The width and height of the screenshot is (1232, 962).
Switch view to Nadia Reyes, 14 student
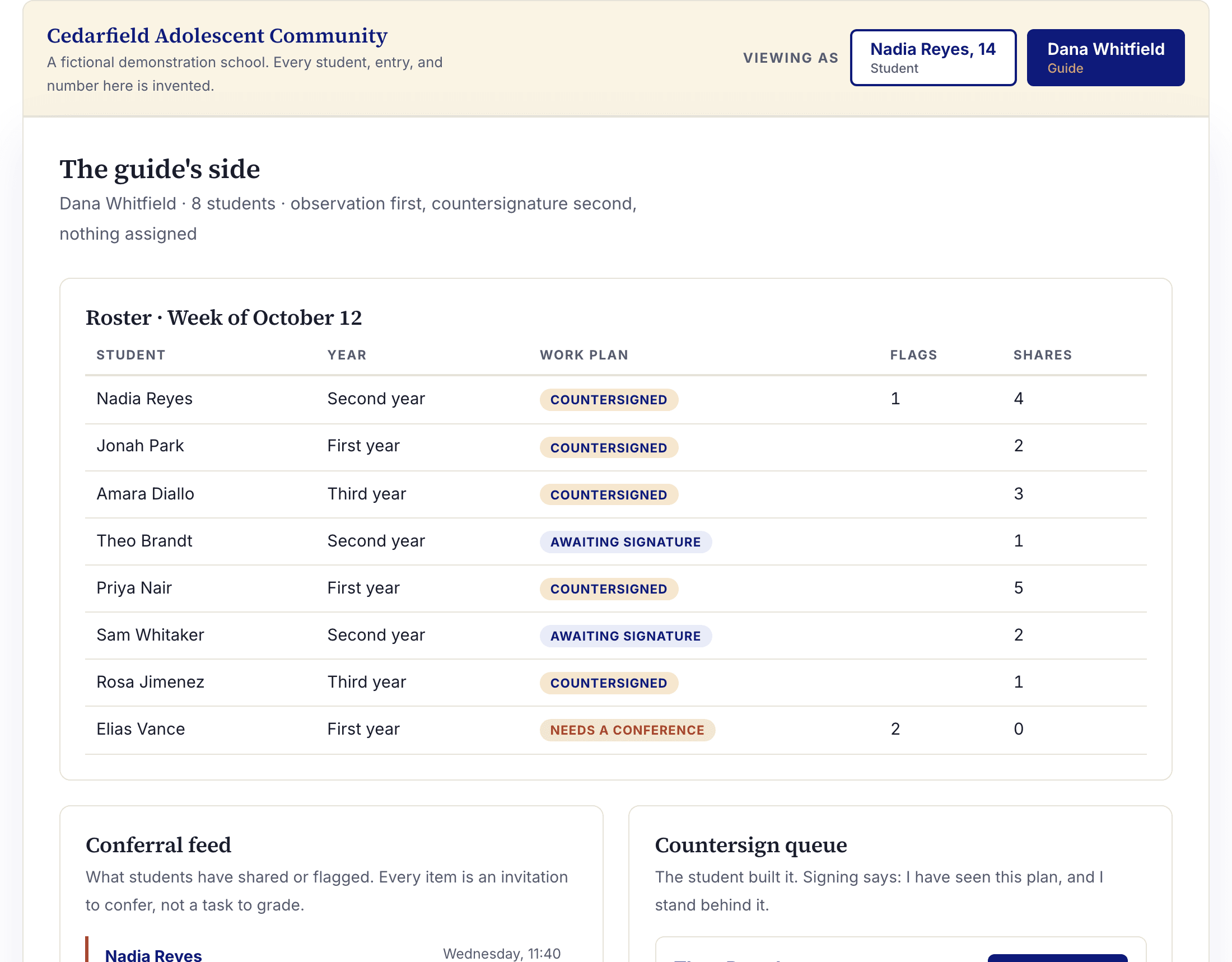933,58
